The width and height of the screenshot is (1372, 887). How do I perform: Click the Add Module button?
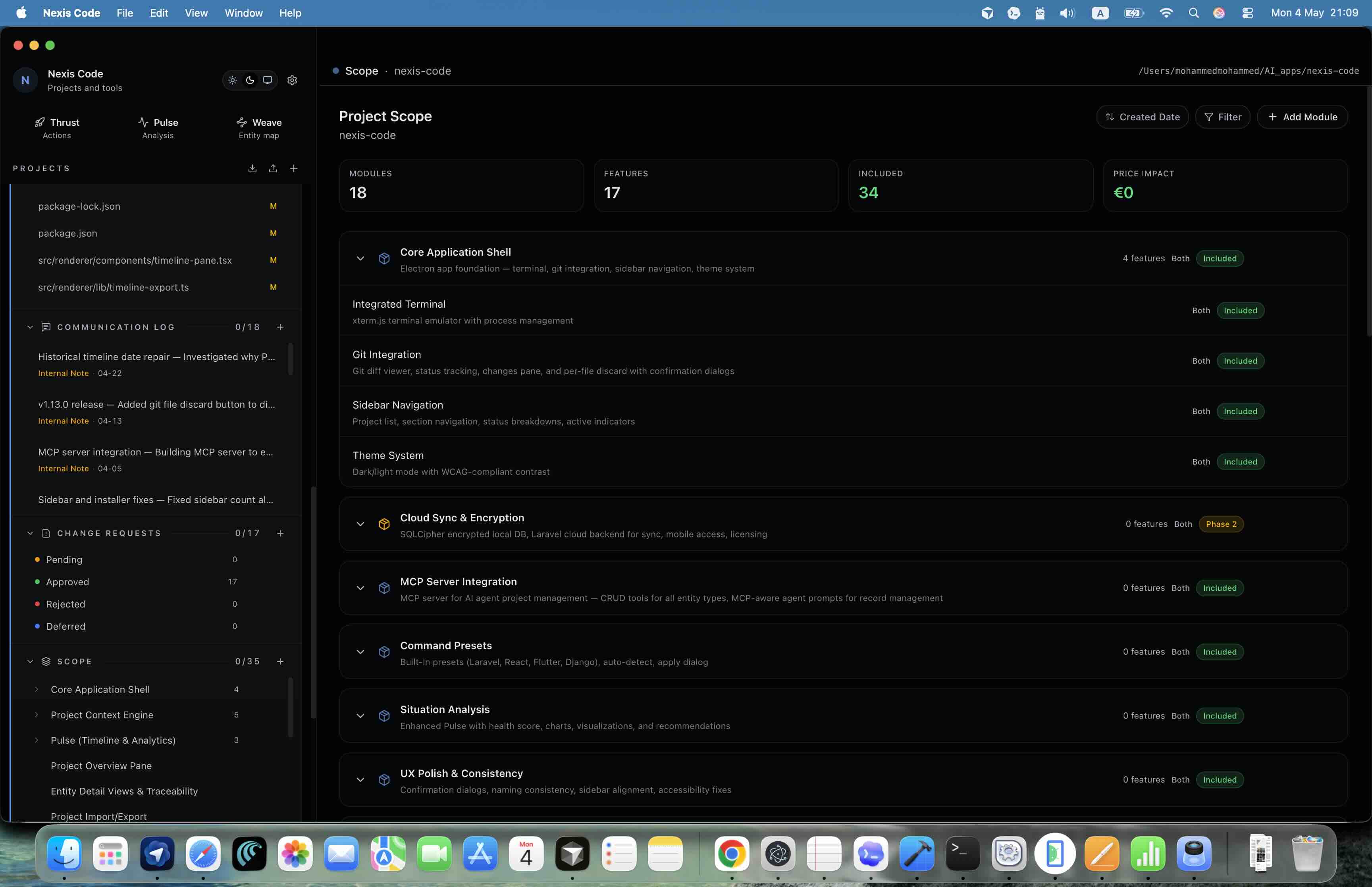click(1303, 117)
